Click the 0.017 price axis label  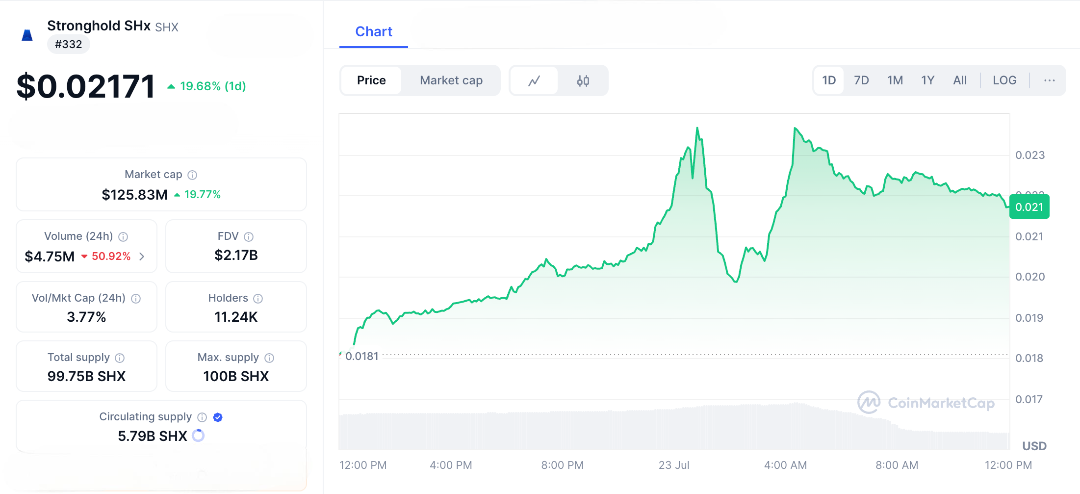[1030, 399]
